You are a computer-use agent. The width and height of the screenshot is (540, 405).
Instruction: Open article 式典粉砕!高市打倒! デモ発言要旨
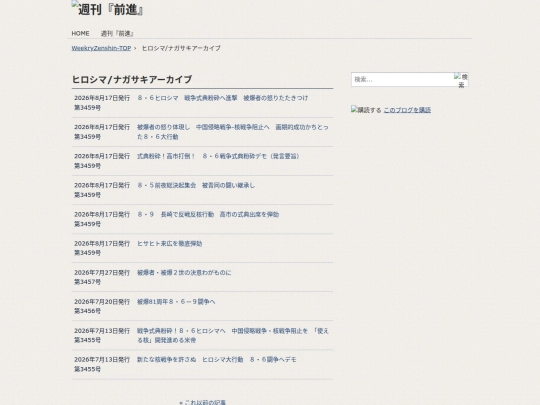pos(218,156)
